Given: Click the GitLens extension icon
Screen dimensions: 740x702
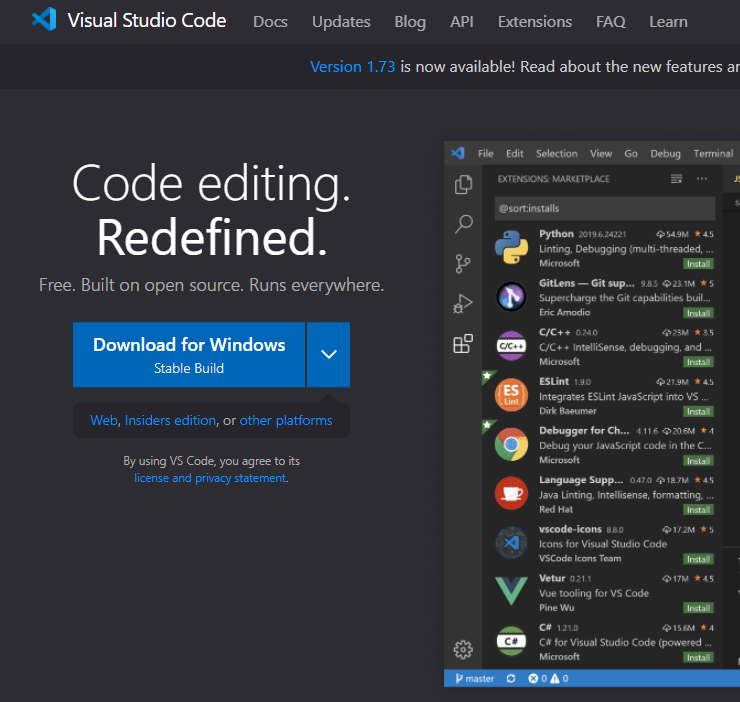Looking at the screenshot, I should coord(511,296).
